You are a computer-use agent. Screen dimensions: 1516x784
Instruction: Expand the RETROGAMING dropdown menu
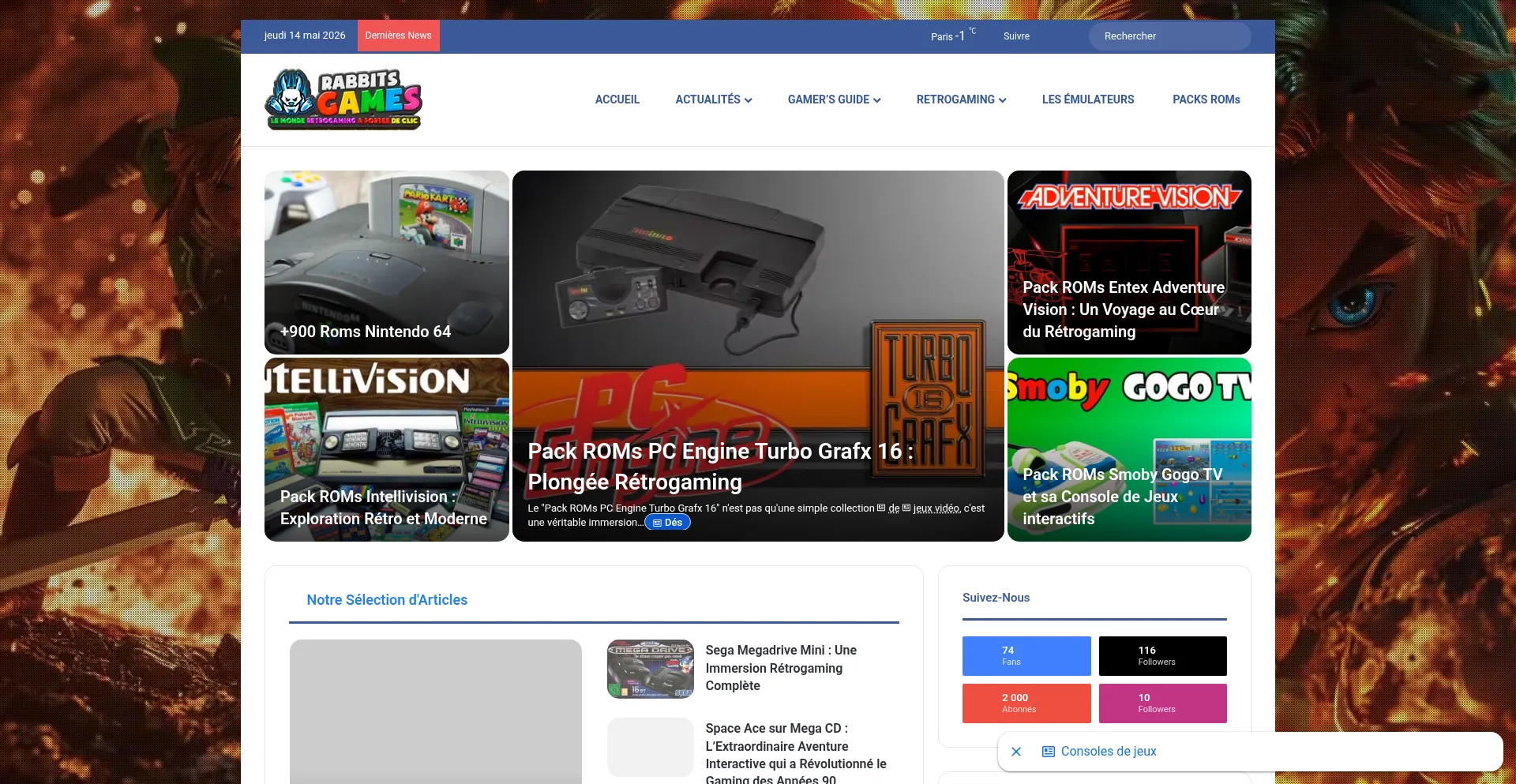click(961, 99)
